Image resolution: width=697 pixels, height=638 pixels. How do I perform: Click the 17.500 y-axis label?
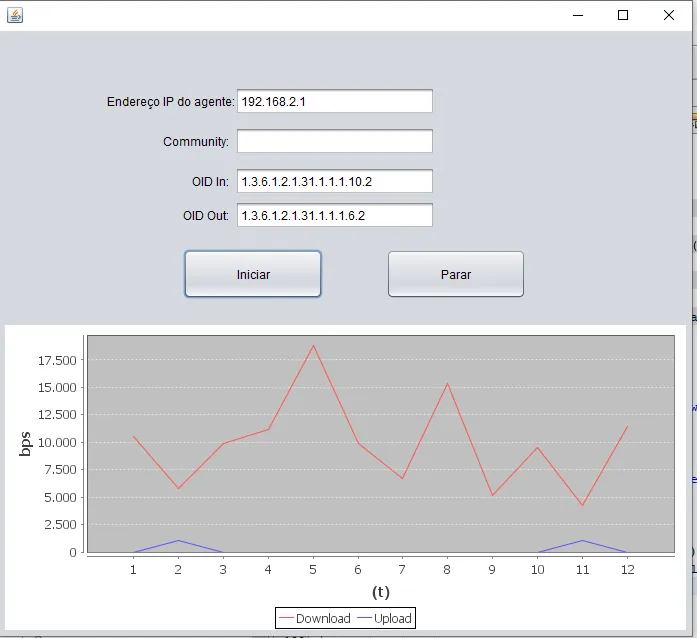pyautogui.click(x=57, y=361)
